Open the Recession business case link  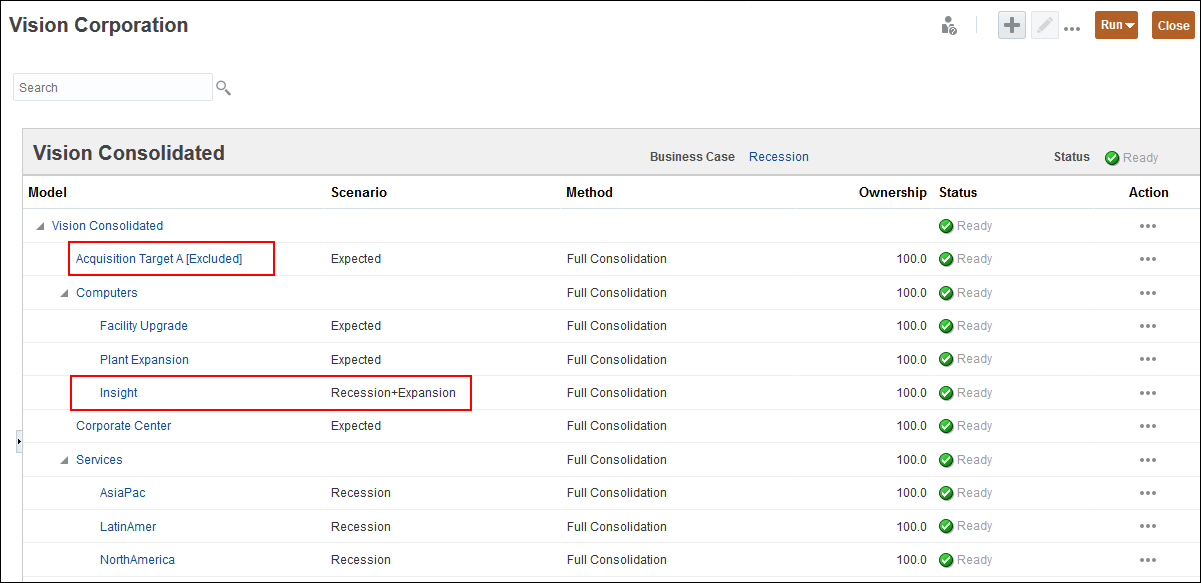[778, 157]
